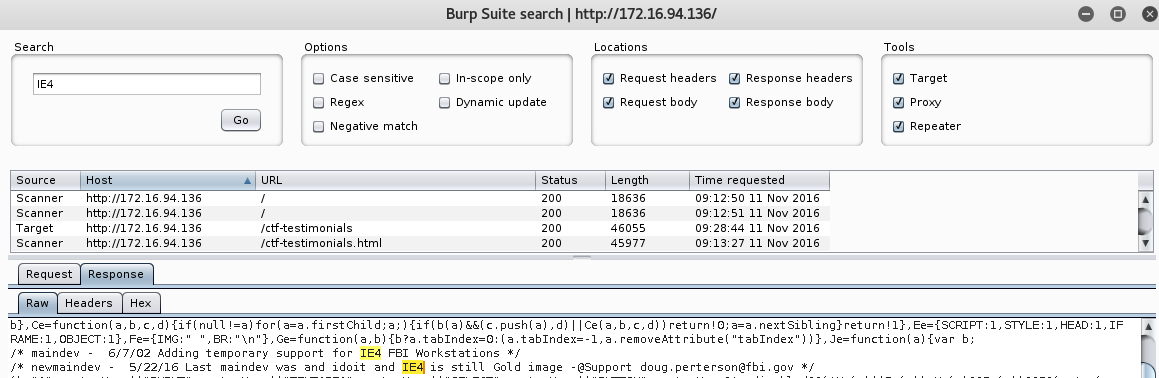Open the Headers view tab
Viewport: 1159px width, 378px height.
[x=89, y=303]
